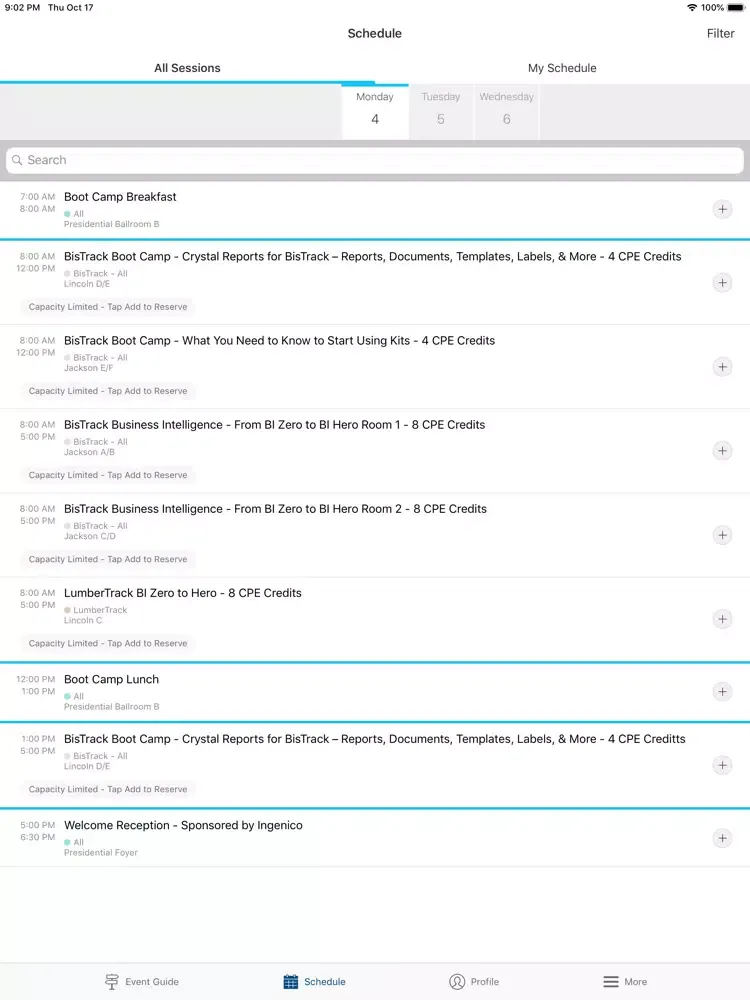Add the Start Using Kits session
The image size is (750, 1000).
coord(722,367)
